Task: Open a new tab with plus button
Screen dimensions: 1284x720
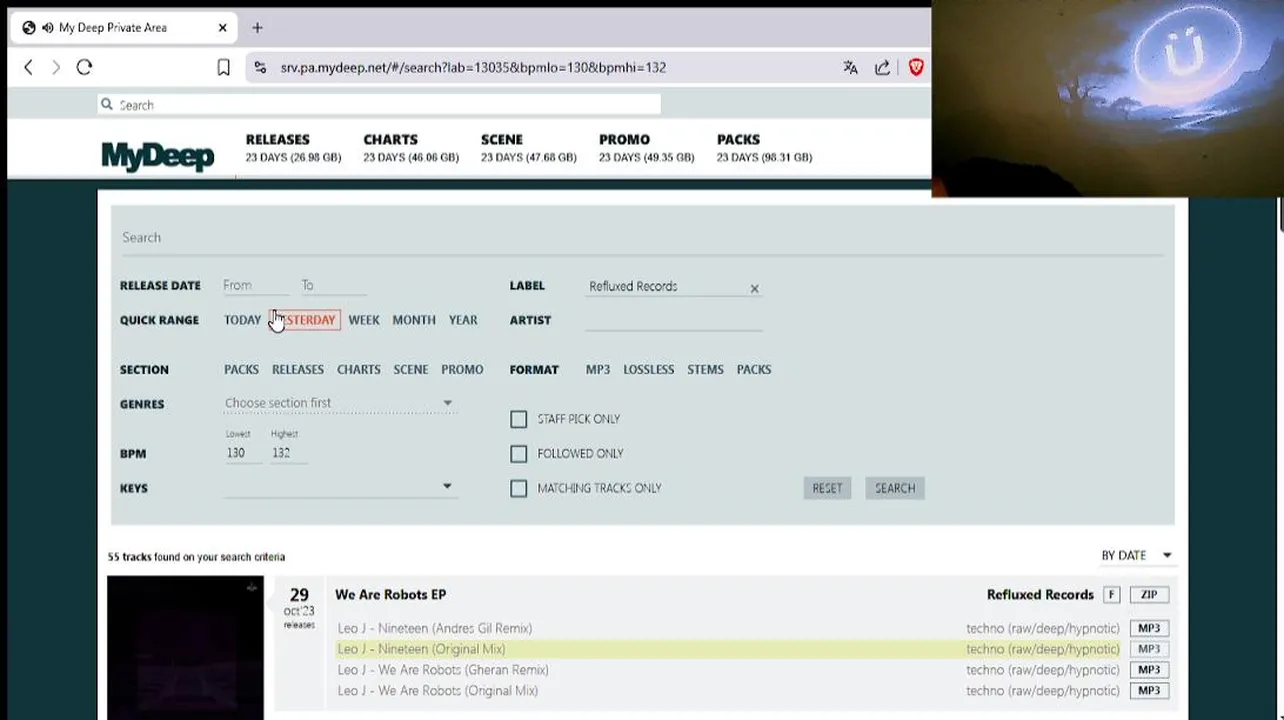Action: click(257, 27)
